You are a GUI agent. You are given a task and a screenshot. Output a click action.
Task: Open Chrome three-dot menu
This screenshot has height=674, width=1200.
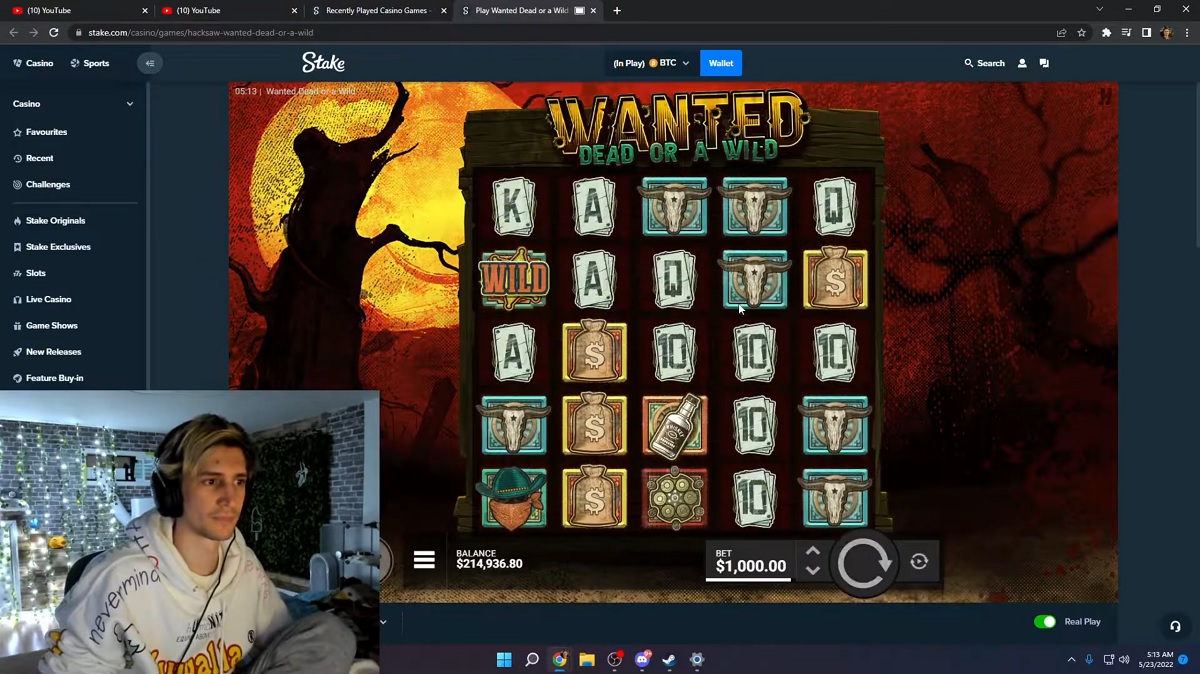[1186, 33]
